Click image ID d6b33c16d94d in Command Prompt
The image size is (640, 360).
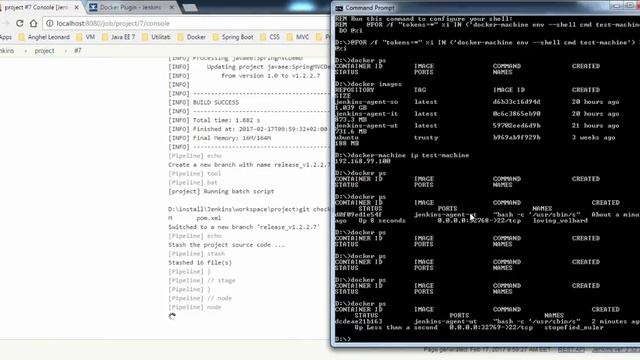click(x=516, y=102)
